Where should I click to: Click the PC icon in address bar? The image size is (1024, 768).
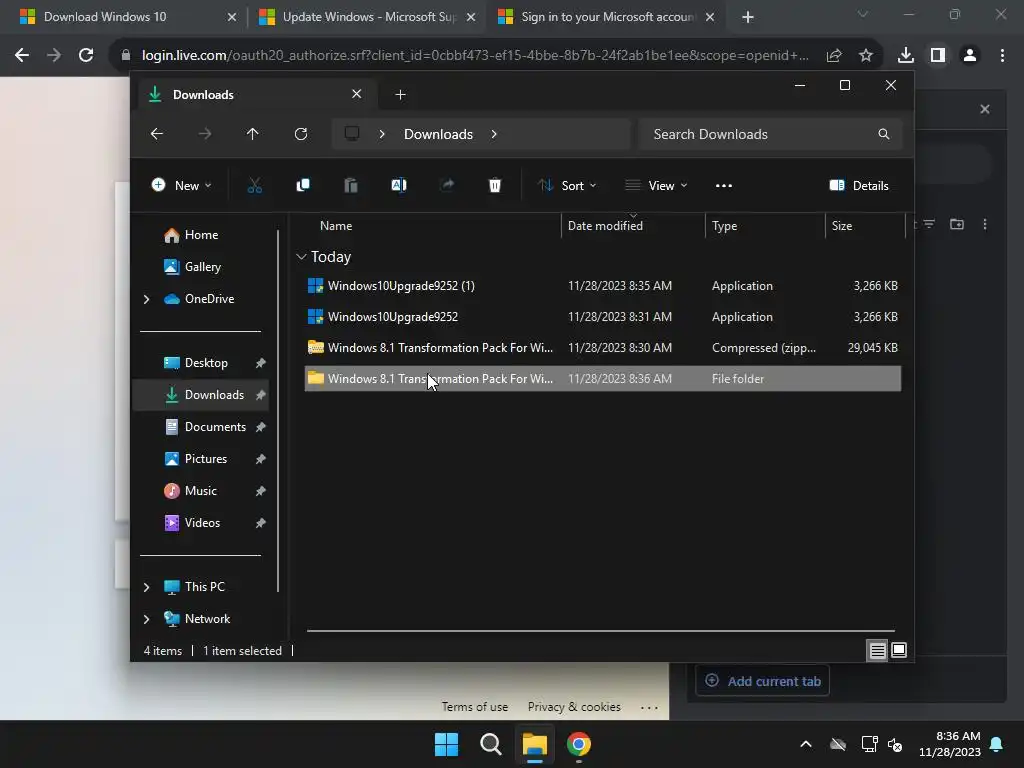point(352,134)
